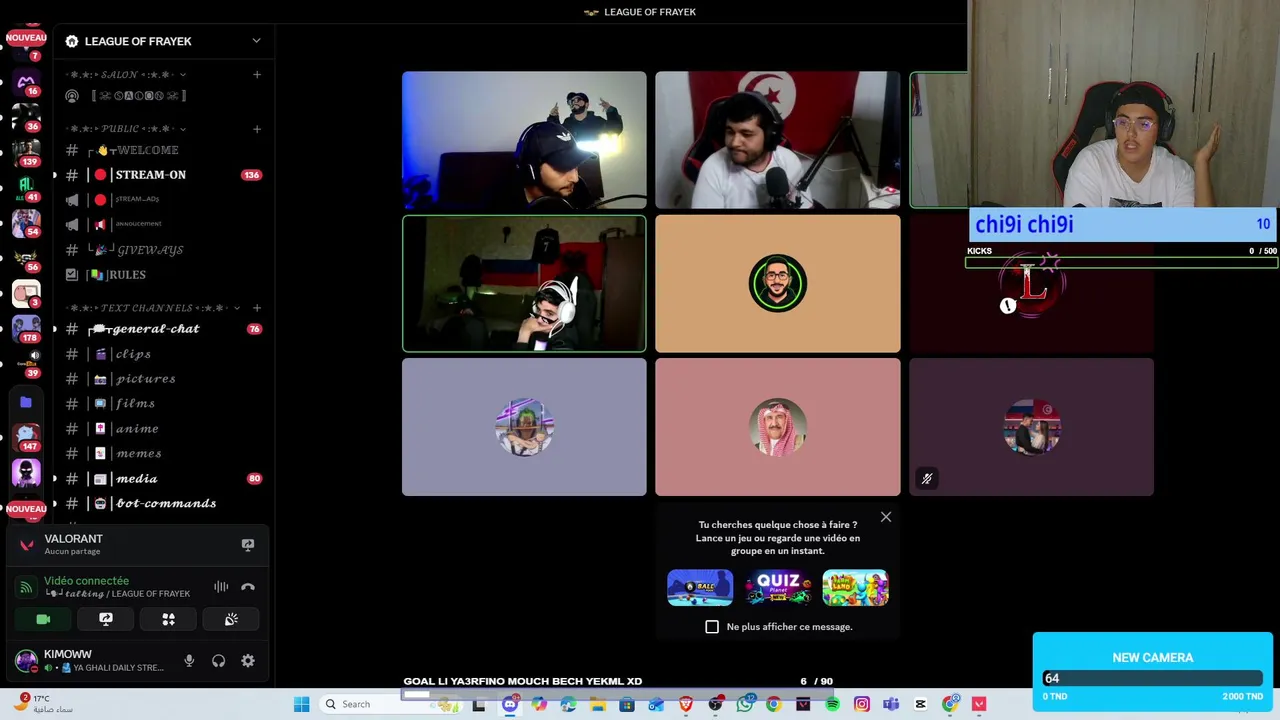Open Discord user settings gear

(248, 661)
